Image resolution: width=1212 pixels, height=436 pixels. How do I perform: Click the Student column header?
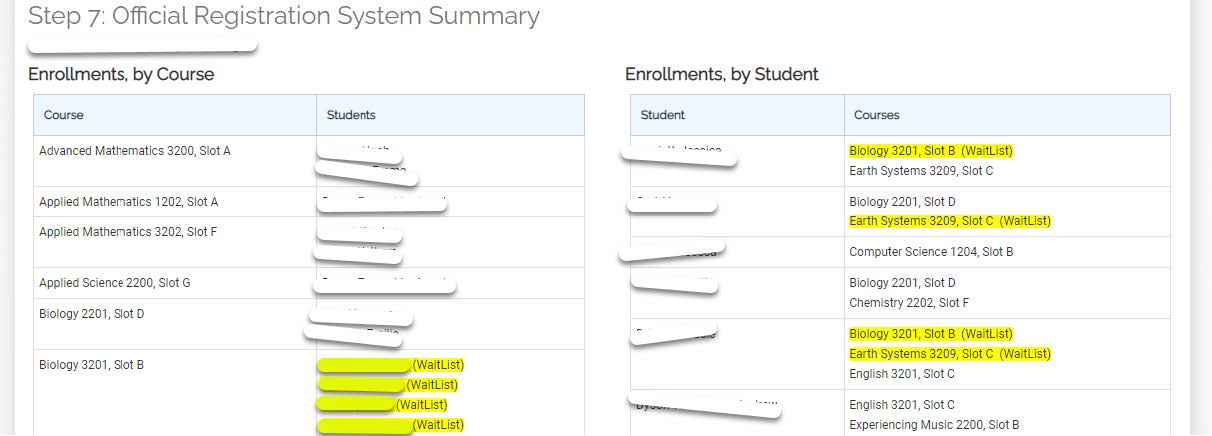663,115
